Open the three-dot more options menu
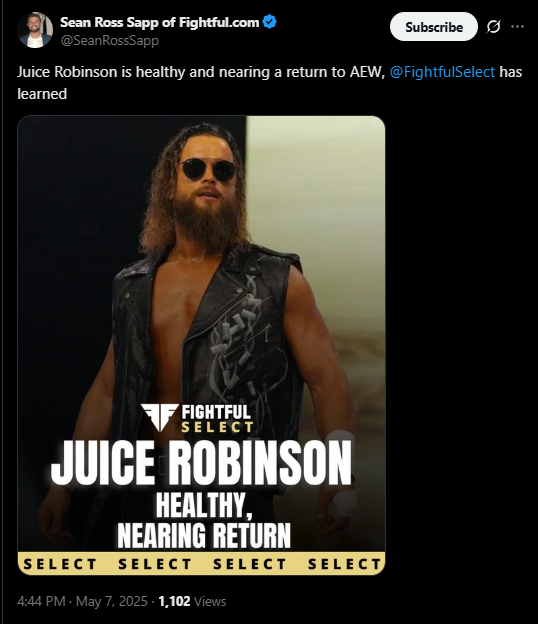Image resolution: width=538 pixels, height=624 pixels. tap(517, 27)
